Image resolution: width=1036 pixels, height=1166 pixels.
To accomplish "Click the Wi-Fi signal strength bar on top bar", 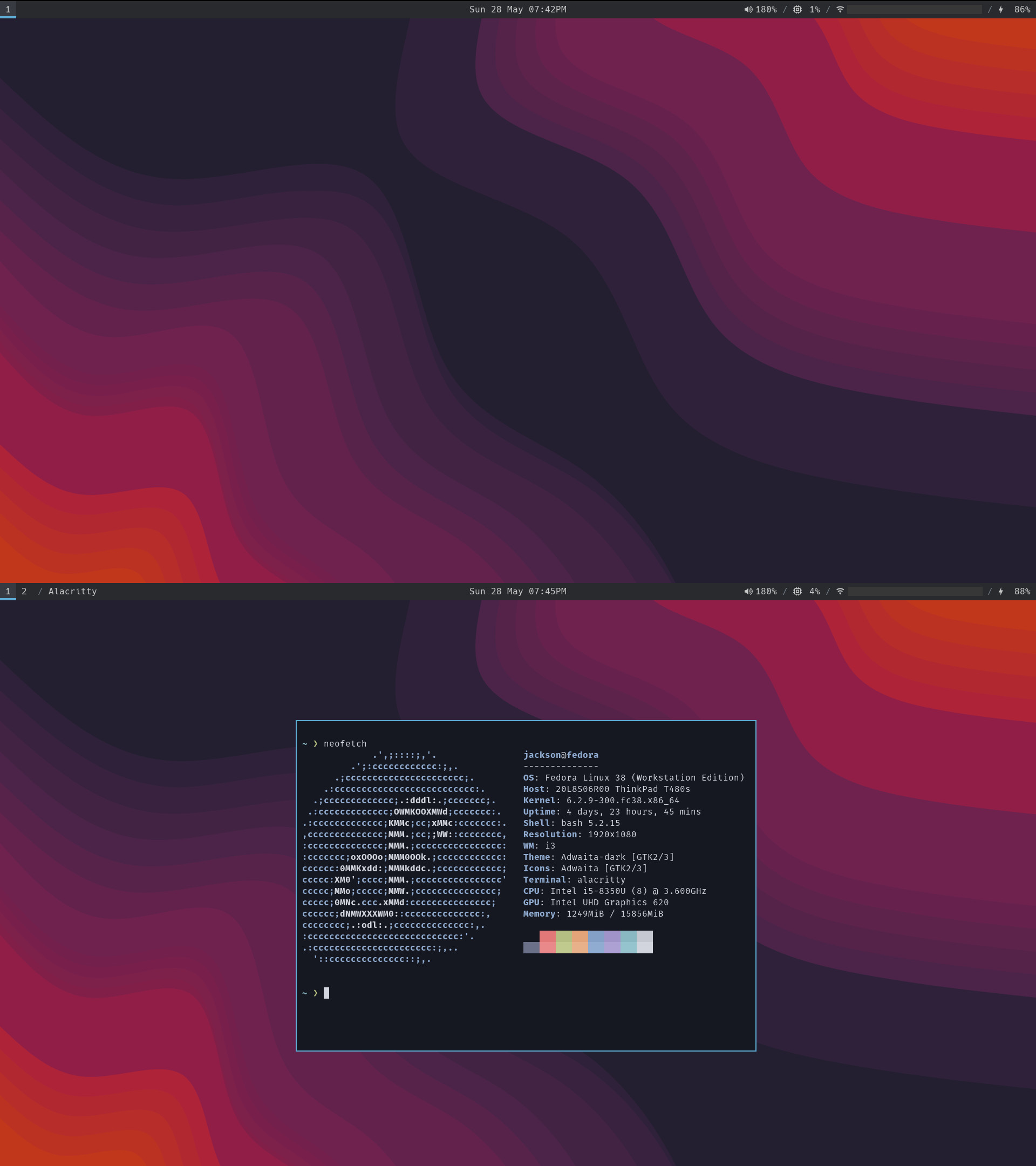I will tap(915, 9).
